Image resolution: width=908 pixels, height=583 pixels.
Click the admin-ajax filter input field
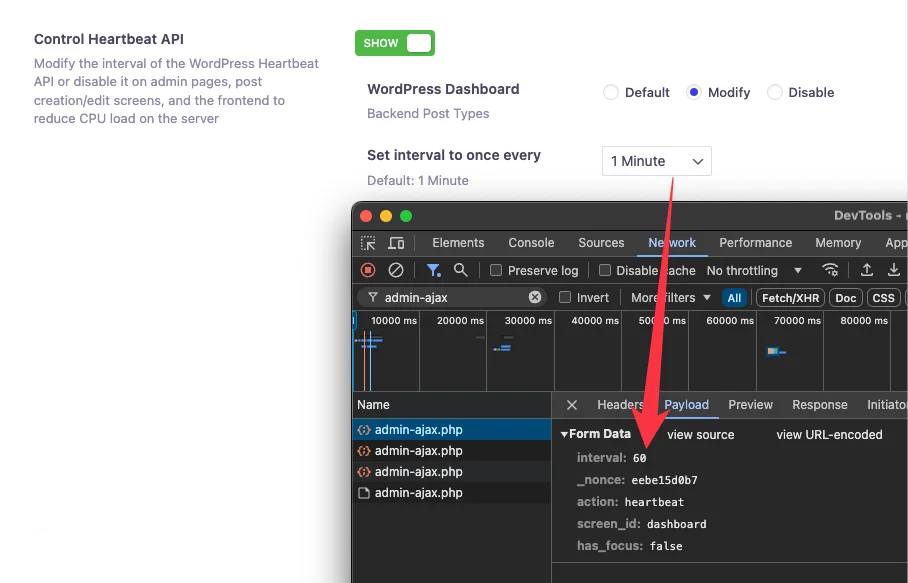pos(452,298)
